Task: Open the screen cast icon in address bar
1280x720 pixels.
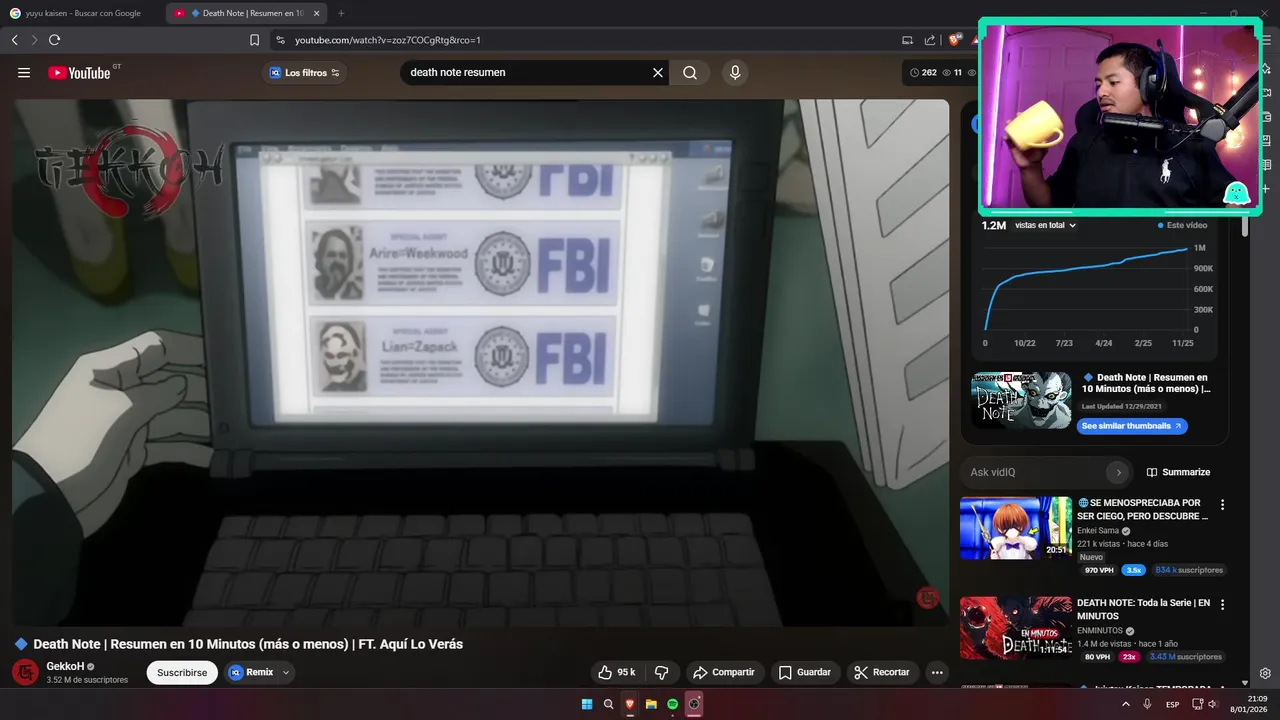Action: (x=907, y=40)
